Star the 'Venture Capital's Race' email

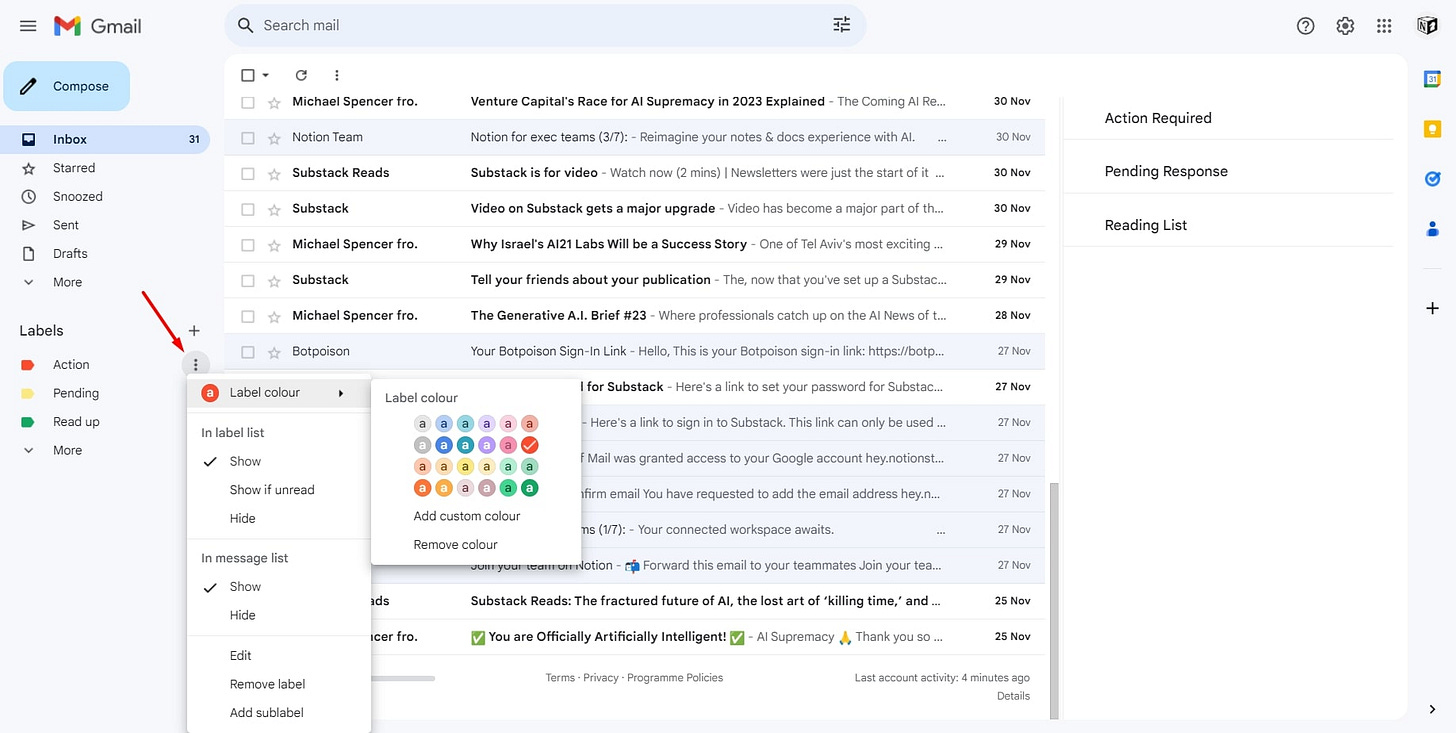274,103
